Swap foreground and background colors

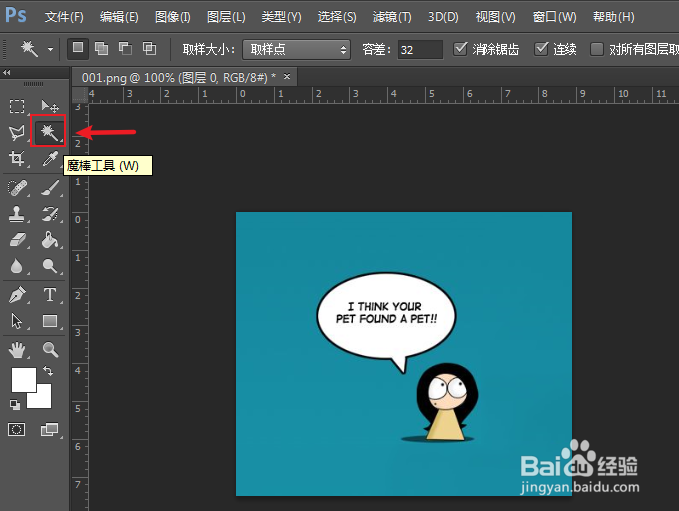(48, 371)
